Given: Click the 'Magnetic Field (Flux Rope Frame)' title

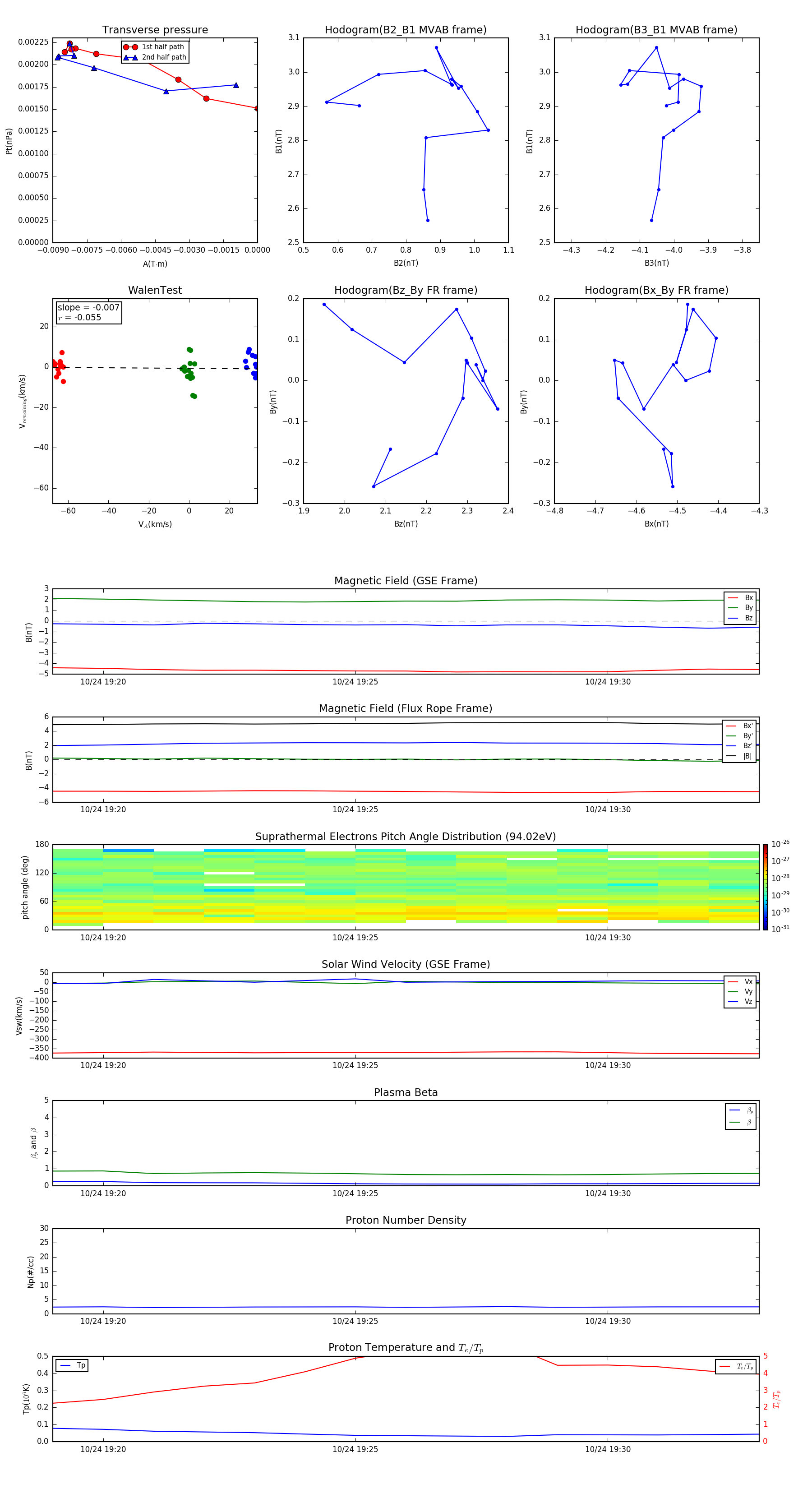Looking at the screenshot, I should (x=406, y=708).
